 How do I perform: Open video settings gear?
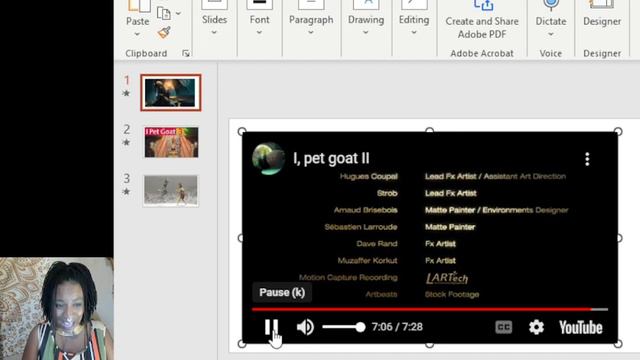pyautogui.click(x=536, y=327)
